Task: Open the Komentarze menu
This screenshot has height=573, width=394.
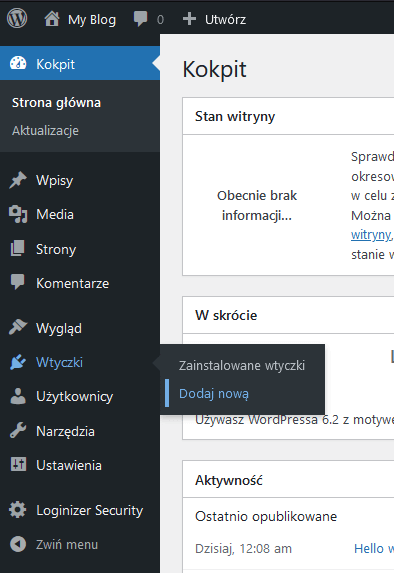Action: (80, 283)
